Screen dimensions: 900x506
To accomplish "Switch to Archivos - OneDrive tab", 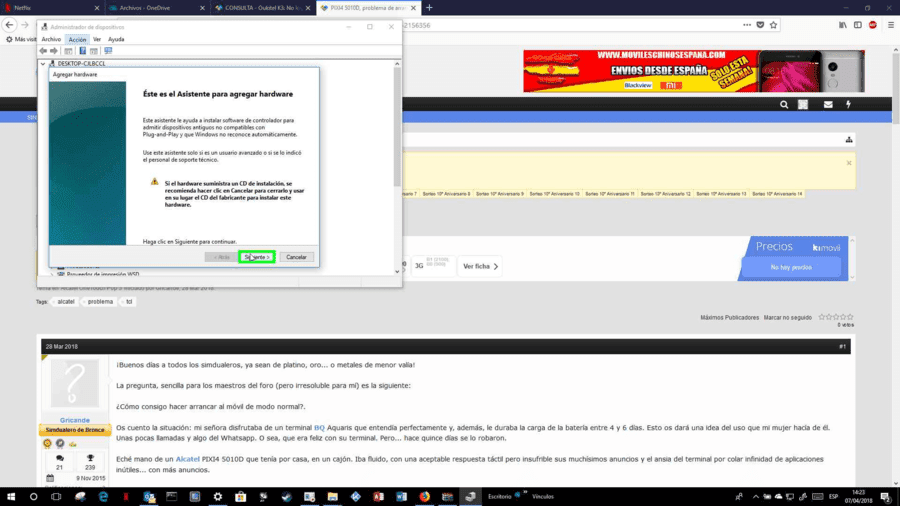I will (156, 8).
